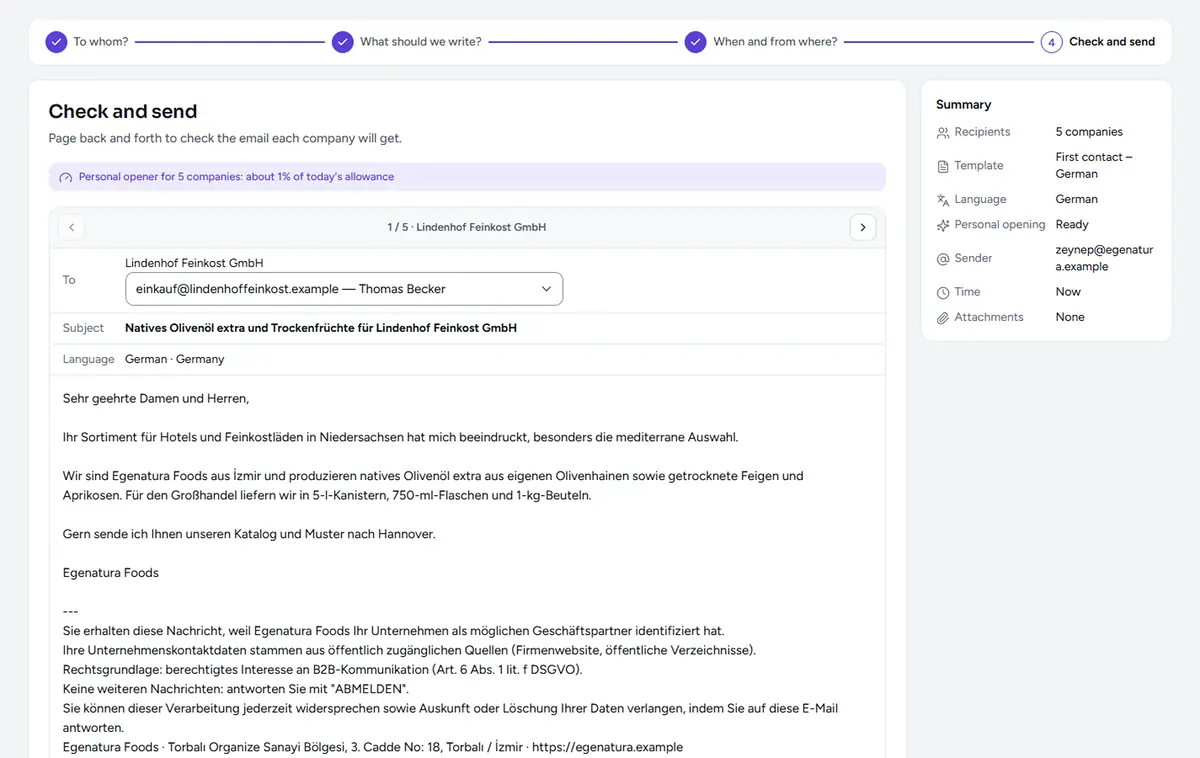The image size is (1200, 758).
Task: Open the recipient email dropdown
Action: [344, 289]
